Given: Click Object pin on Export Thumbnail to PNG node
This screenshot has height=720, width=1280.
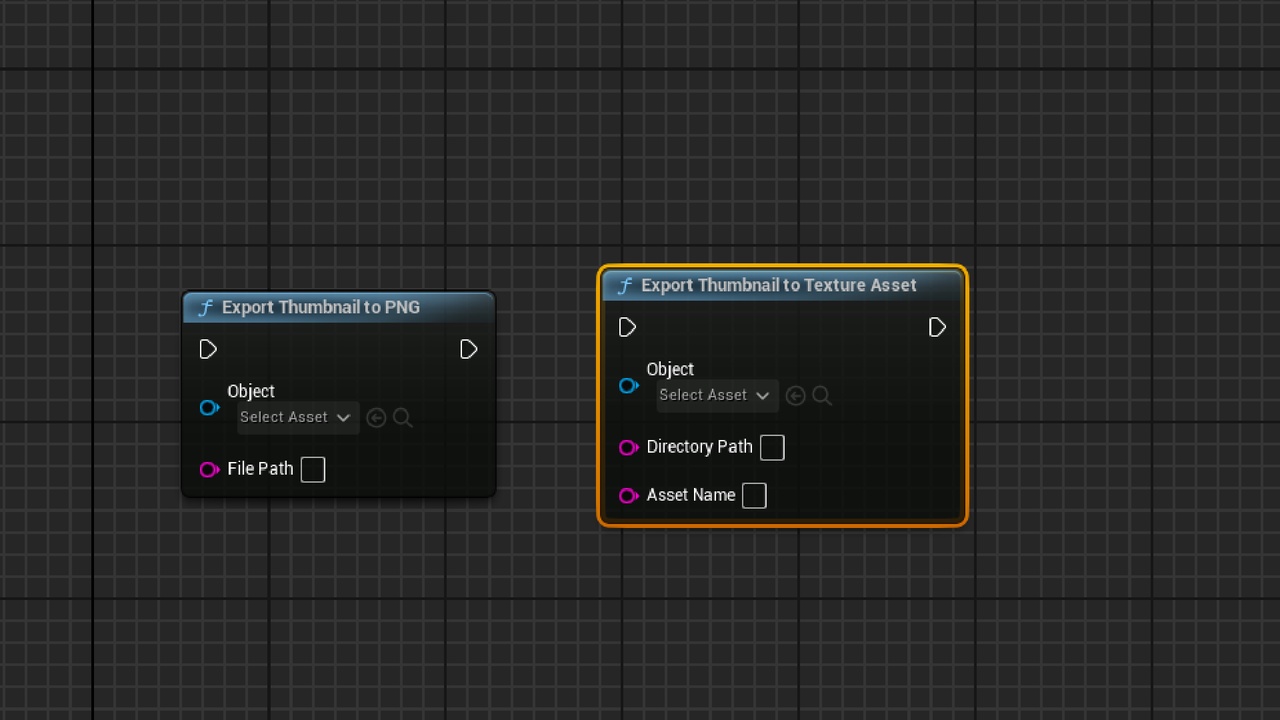Looking at the screenshot, I should click(209, 407).
